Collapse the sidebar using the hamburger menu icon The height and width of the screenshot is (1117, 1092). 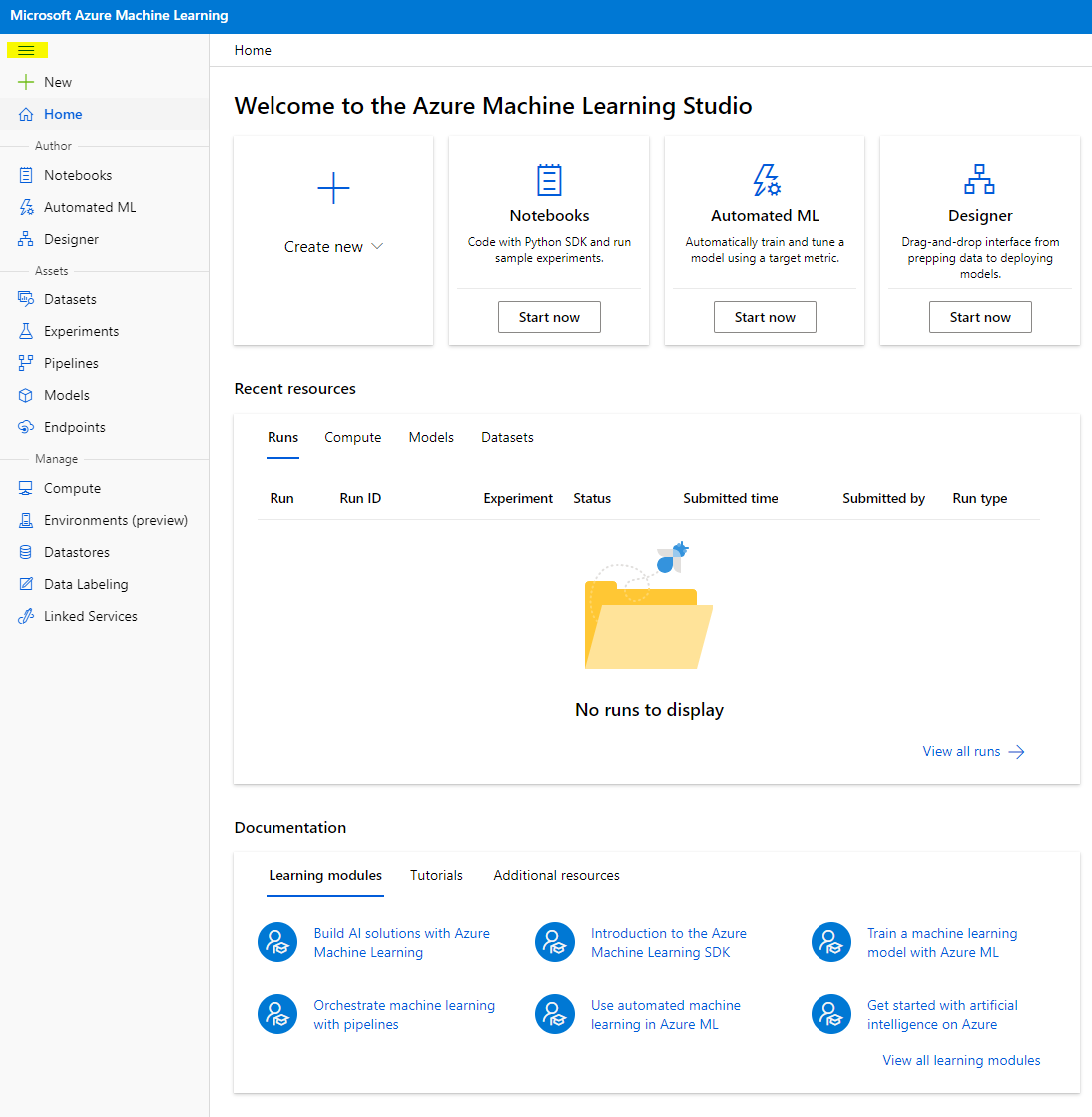[x=26, y=50]
